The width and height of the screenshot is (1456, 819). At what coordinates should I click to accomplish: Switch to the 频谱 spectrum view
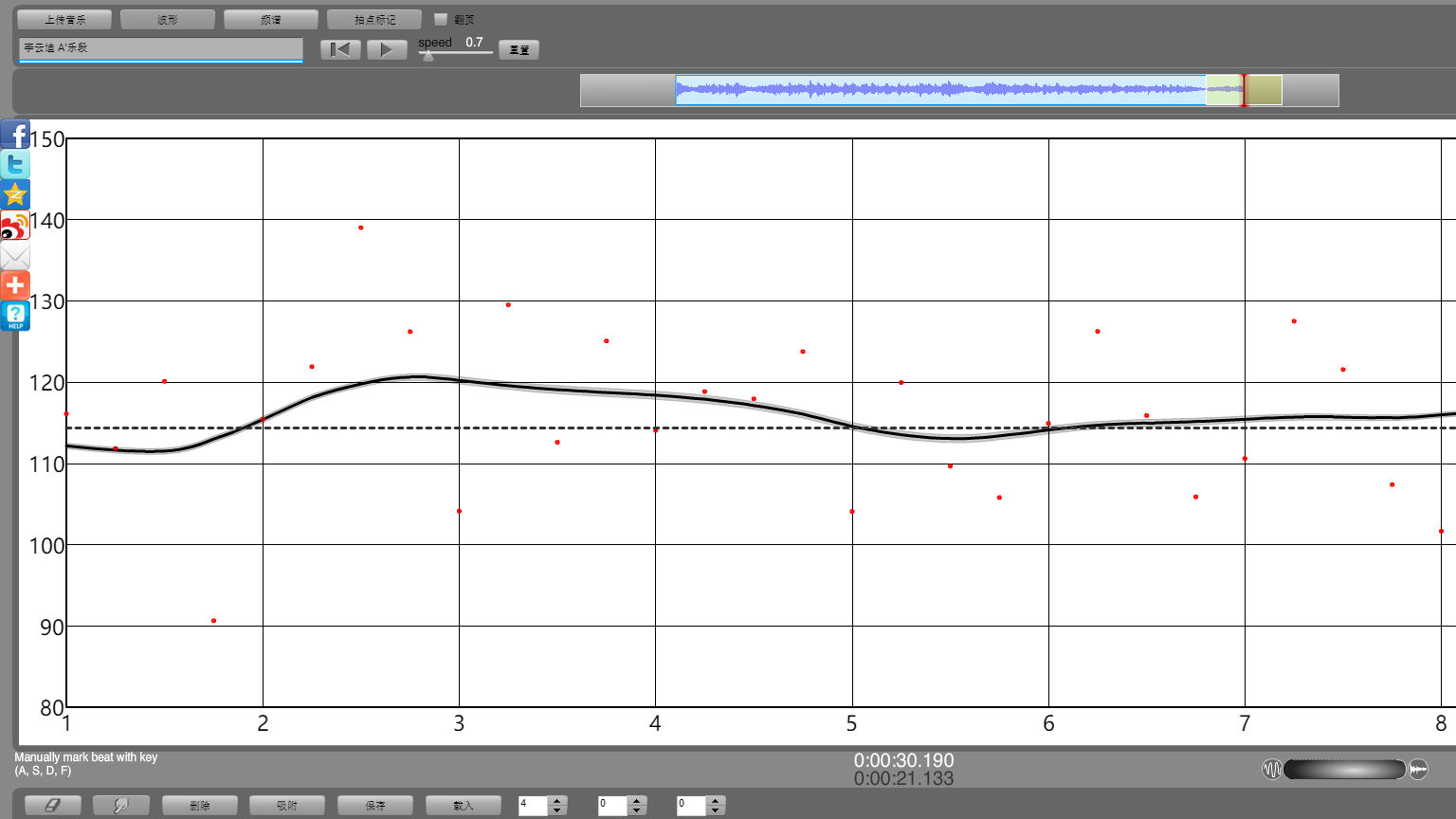click(x=271, y=19)
